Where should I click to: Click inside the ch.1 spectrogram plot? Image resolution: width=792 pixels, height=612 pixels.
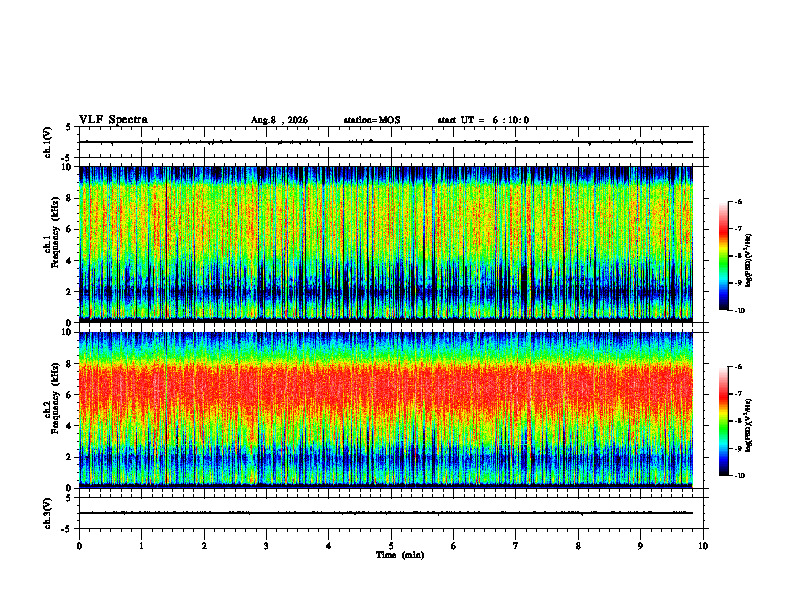click(386, 244)
